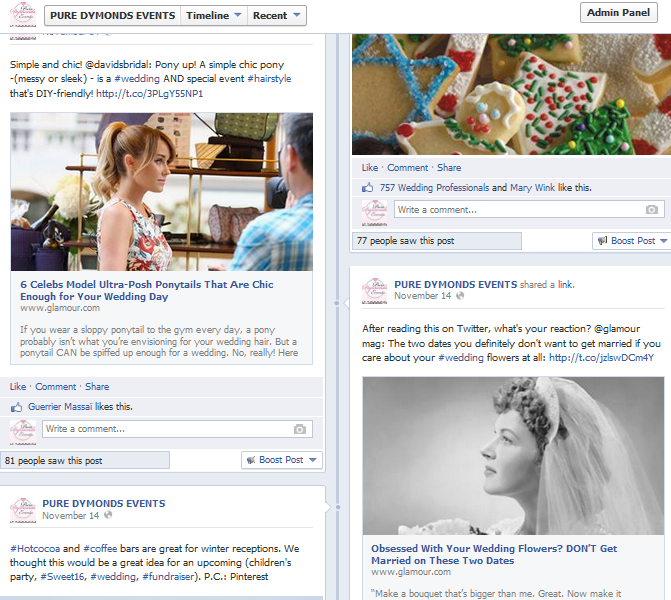
Task: Open Guerrier Massai's profile
Action: tap(60, 407)
